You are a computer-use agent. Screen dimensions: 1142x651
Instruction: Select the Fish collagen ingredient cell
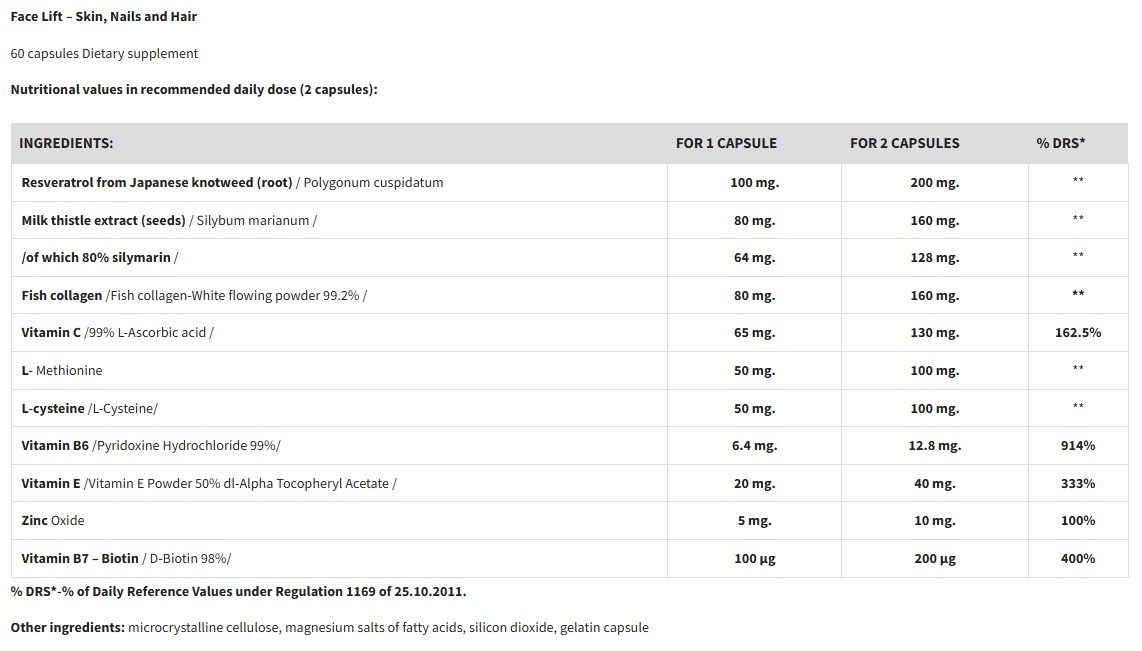click(194, 295)
